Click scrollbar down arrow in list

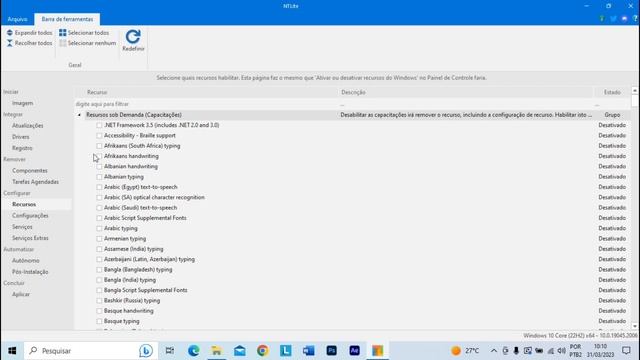635,326
